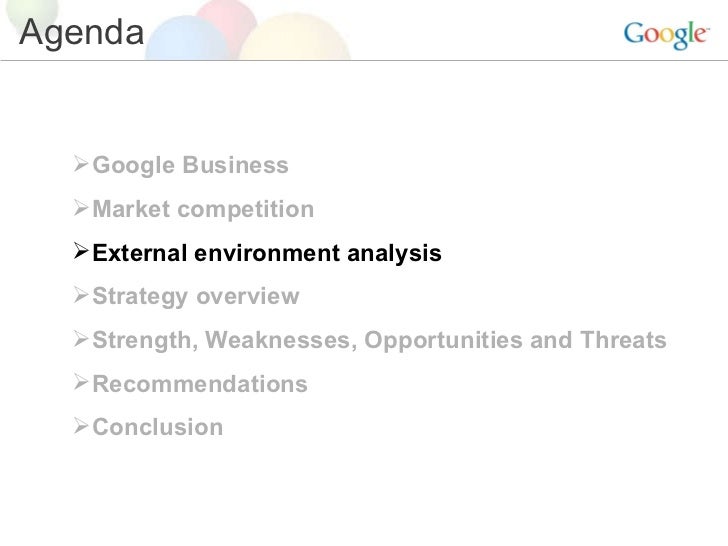This screenshot has width=728, height=546.
Task: Click the arrow bullet beside Google Business
Action: point(83,165)
